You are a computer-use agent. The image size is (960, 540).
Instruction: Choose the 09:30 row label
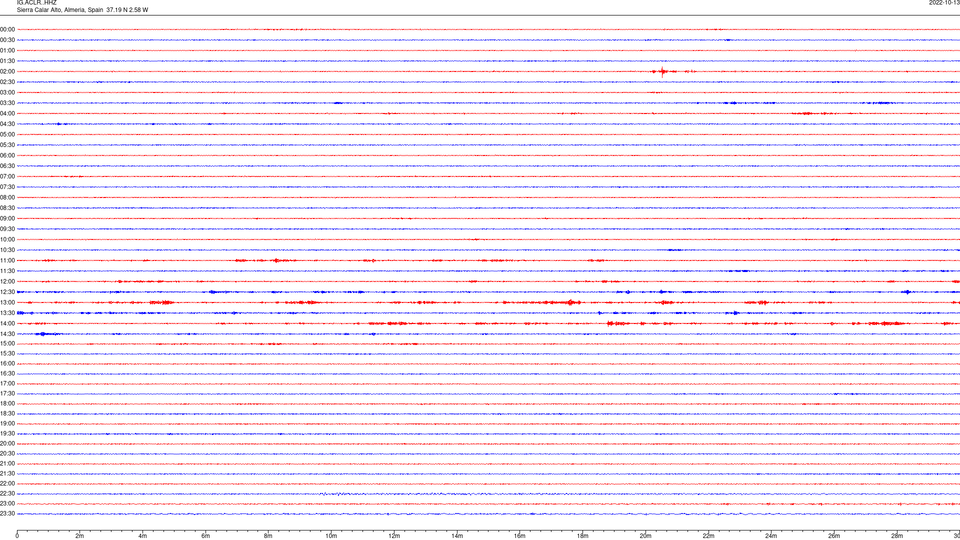click(x=7, y=229)
